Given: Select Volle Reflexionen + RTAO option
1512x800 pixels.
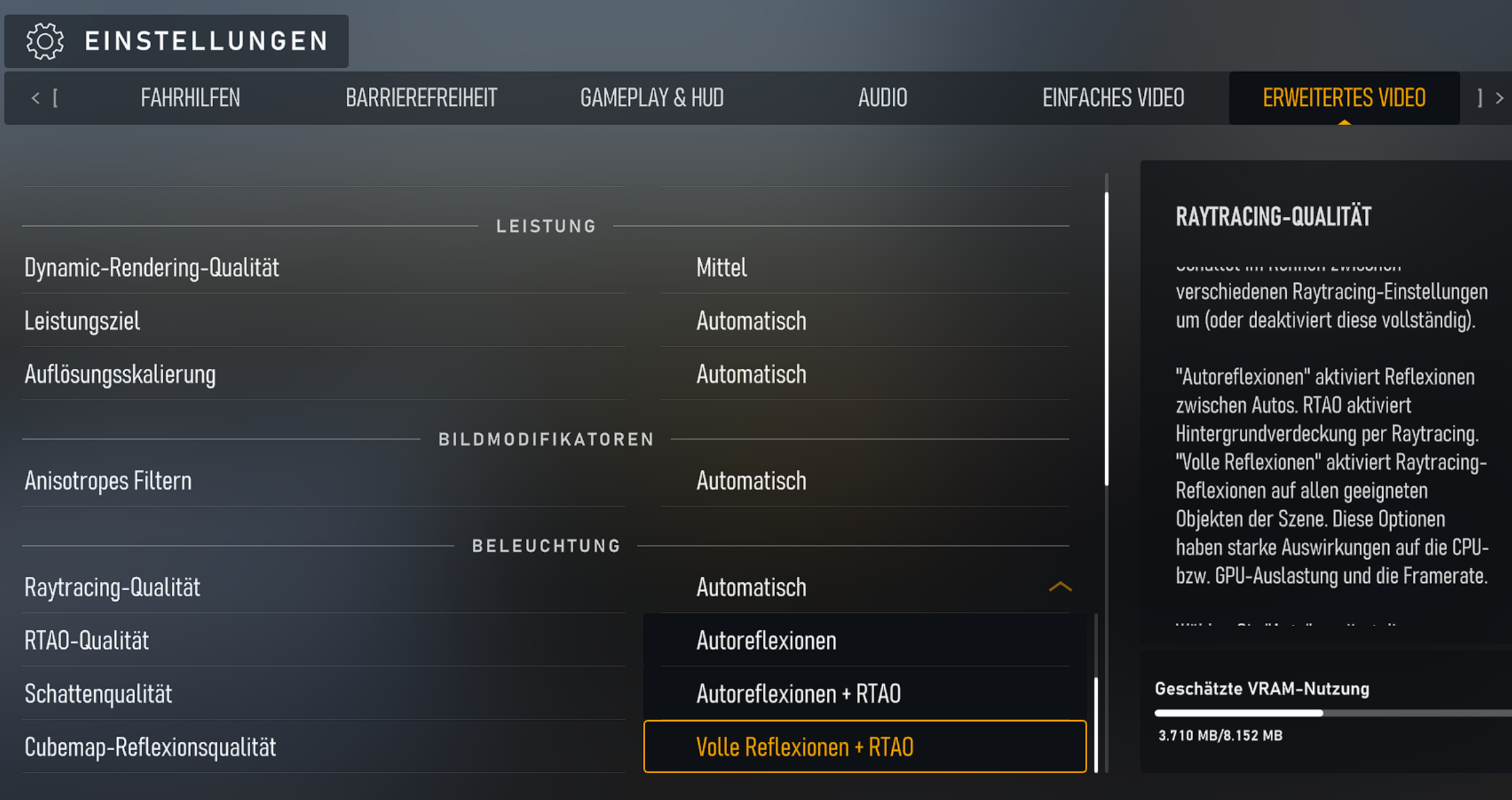Looking at the screenshot, I should coord(865,747).
